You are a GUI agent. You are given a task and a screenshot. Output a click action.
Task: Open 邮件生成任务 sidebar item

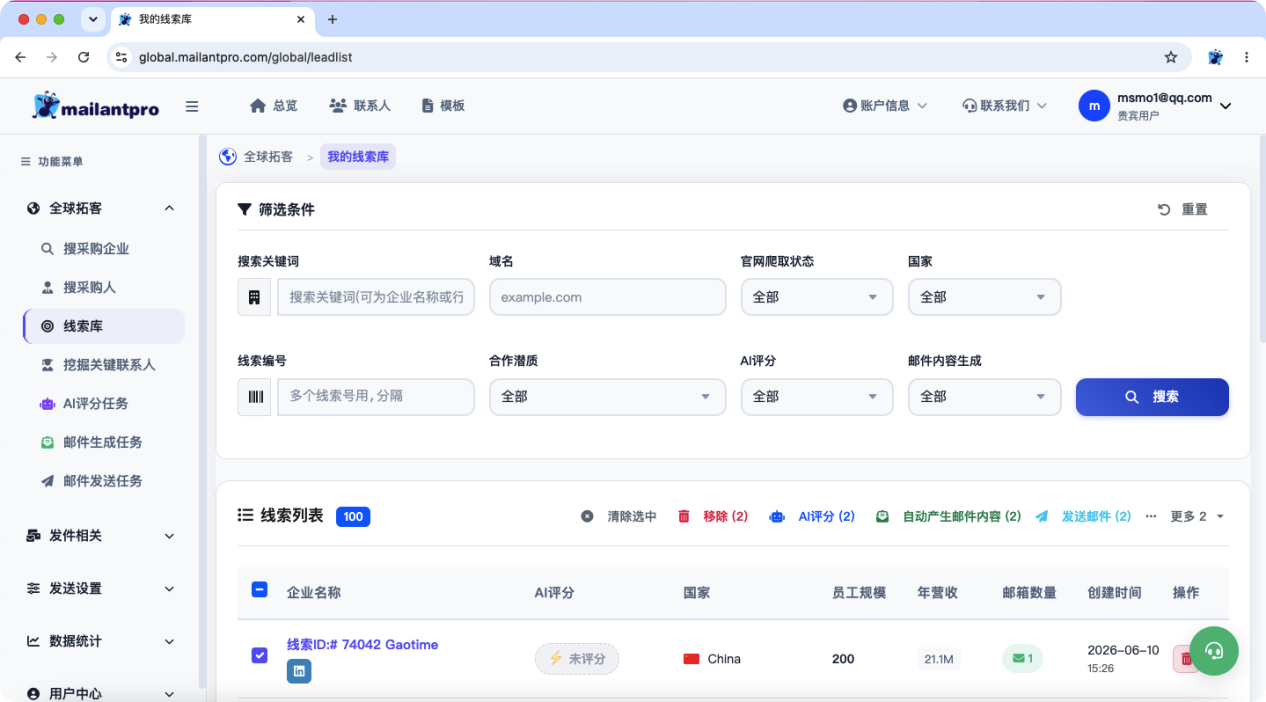[x=103, y=442]
